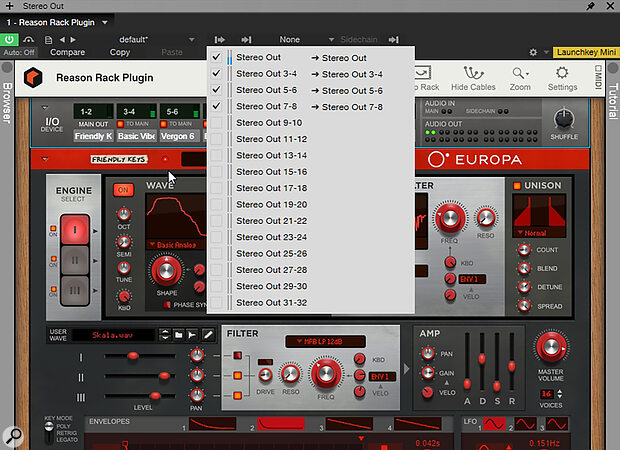The width and height of the screenshot is (620, 450).
Task: Open the default preset dropdown
Action: [192, 40]
